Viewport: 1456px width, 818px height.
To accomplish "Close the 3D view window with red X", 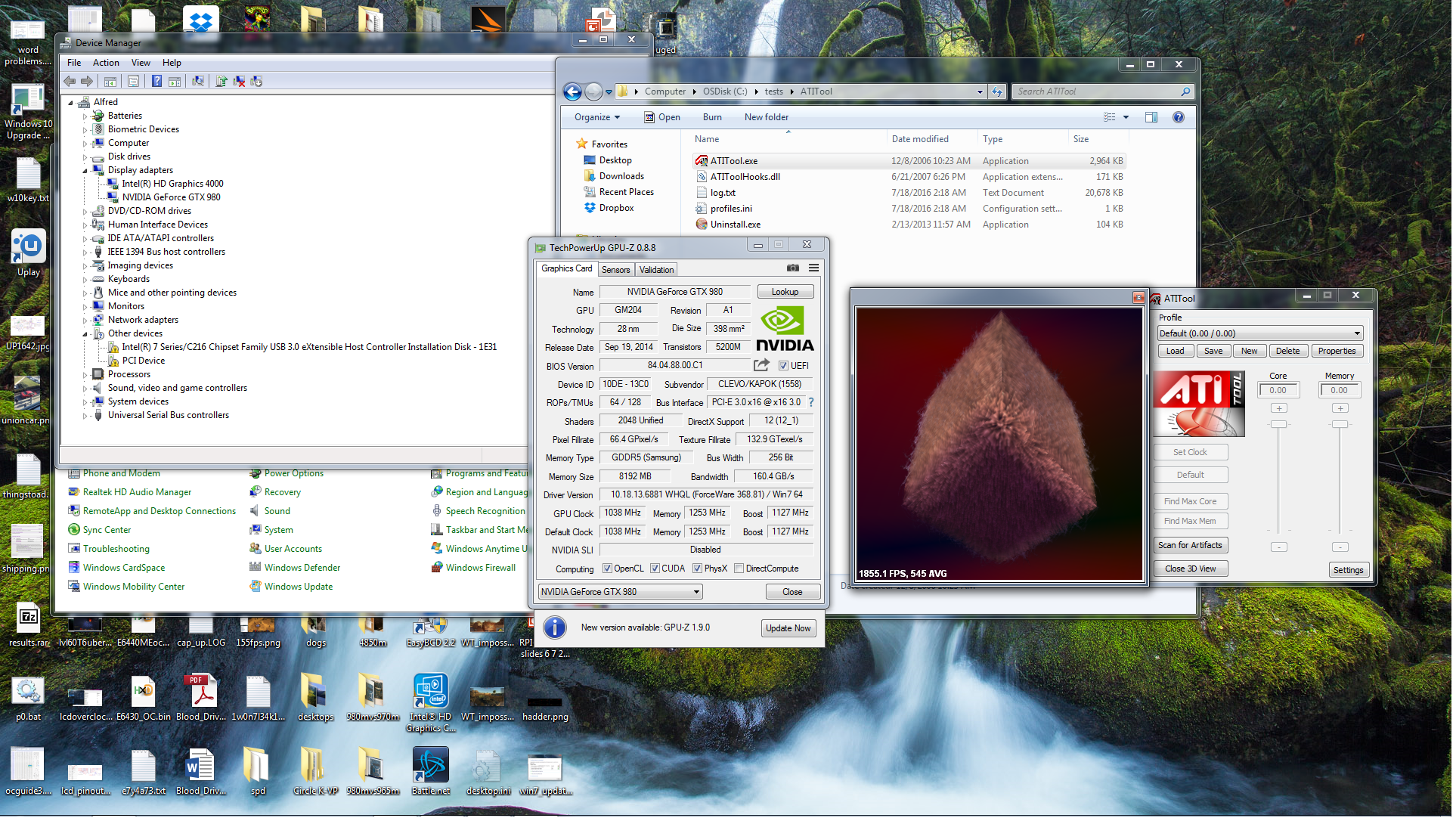I will click(x=1142, y=298).
